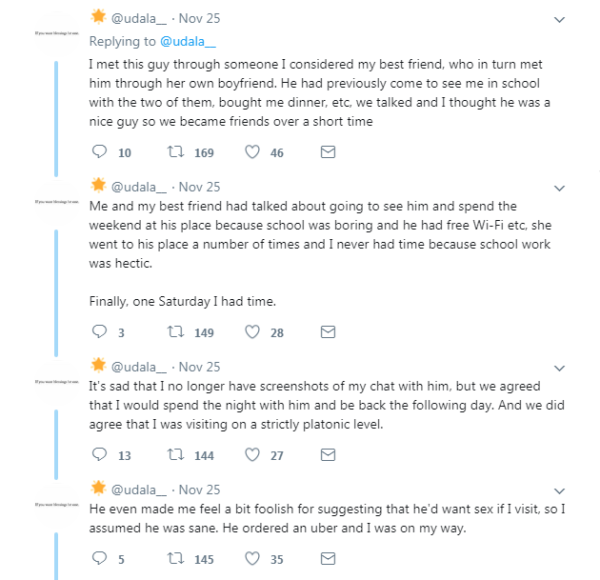This screenshot has height=580, width=600.
Task: Reply to the tweet with 3 replies
Action: (99, 332)
